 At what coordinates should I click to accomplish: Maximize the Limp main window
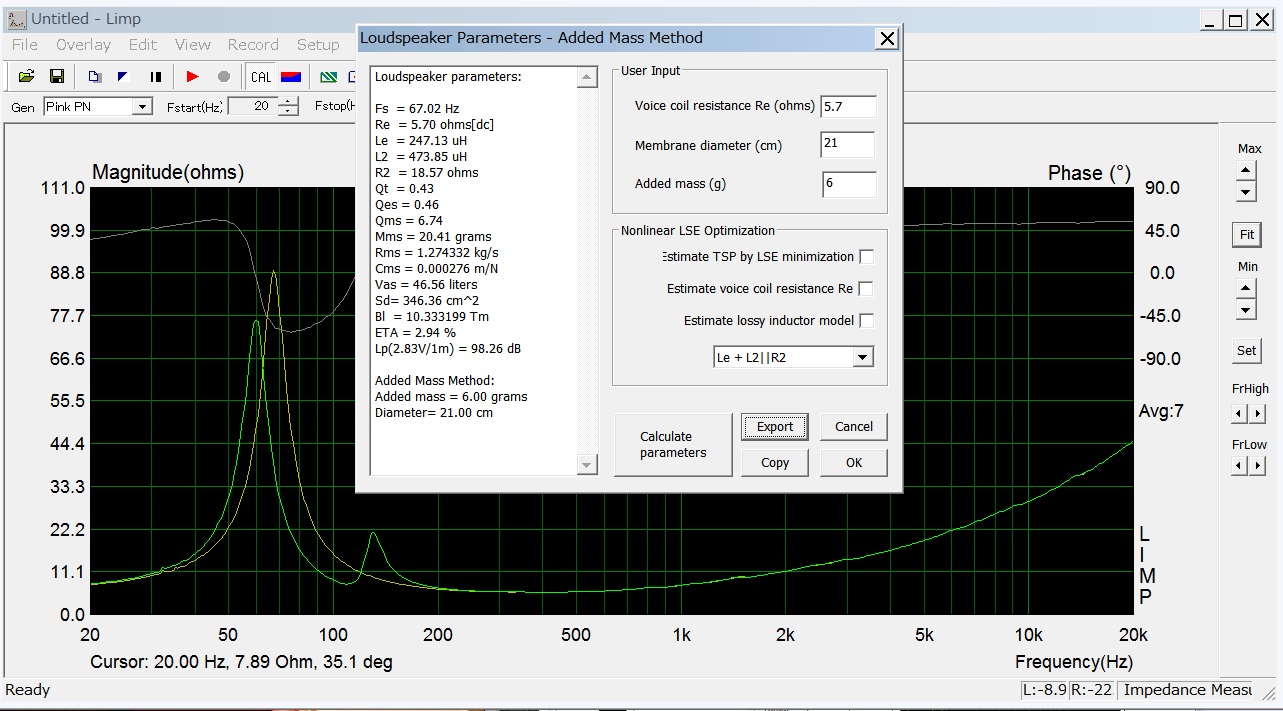click(1236, 20)
